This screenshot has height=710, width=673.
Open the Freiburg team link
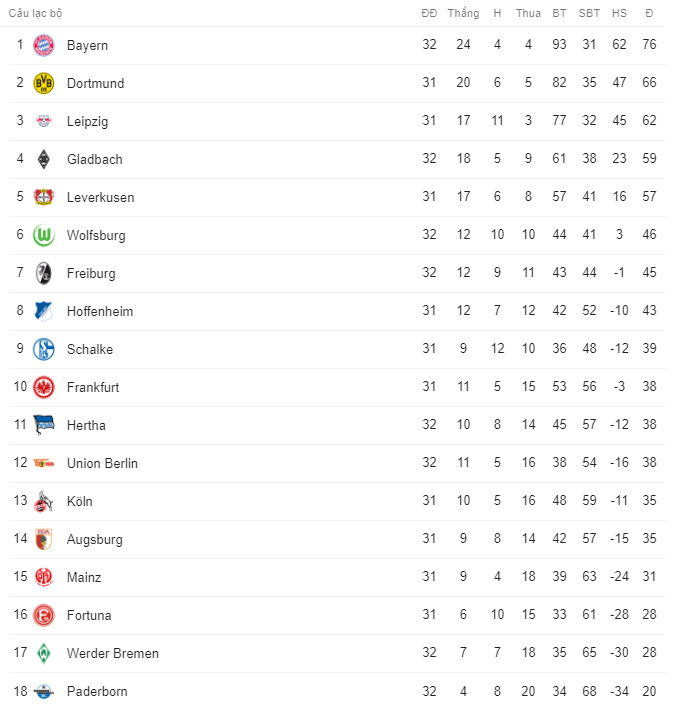(91, 273)
